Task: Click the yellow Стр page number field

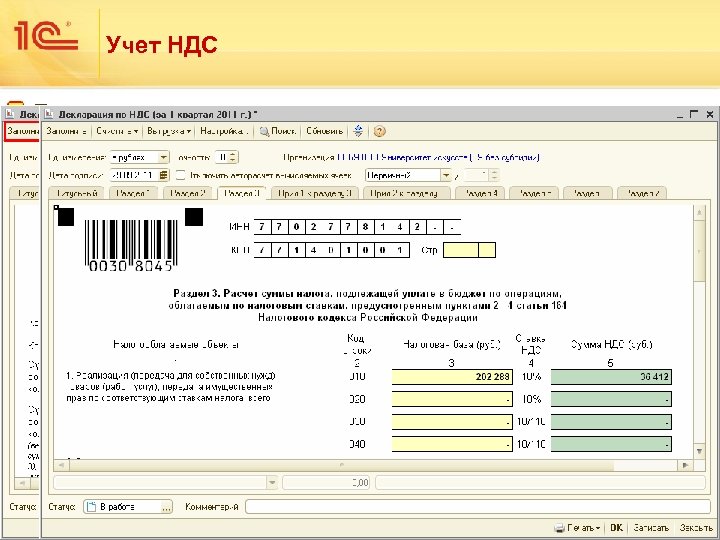Action: point(469,250)
